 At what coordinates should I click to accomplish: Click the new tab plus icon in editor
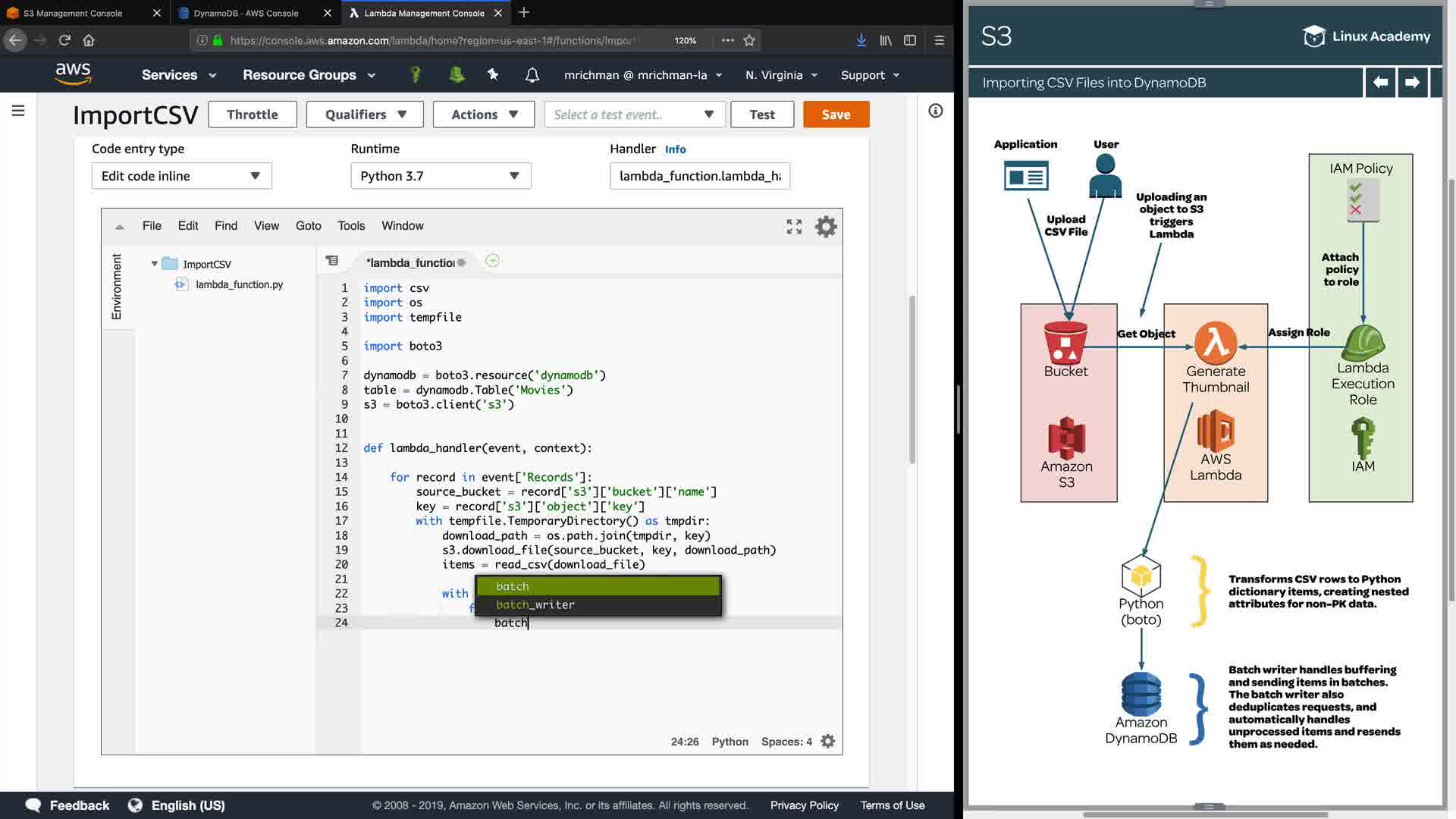point(492,261)
